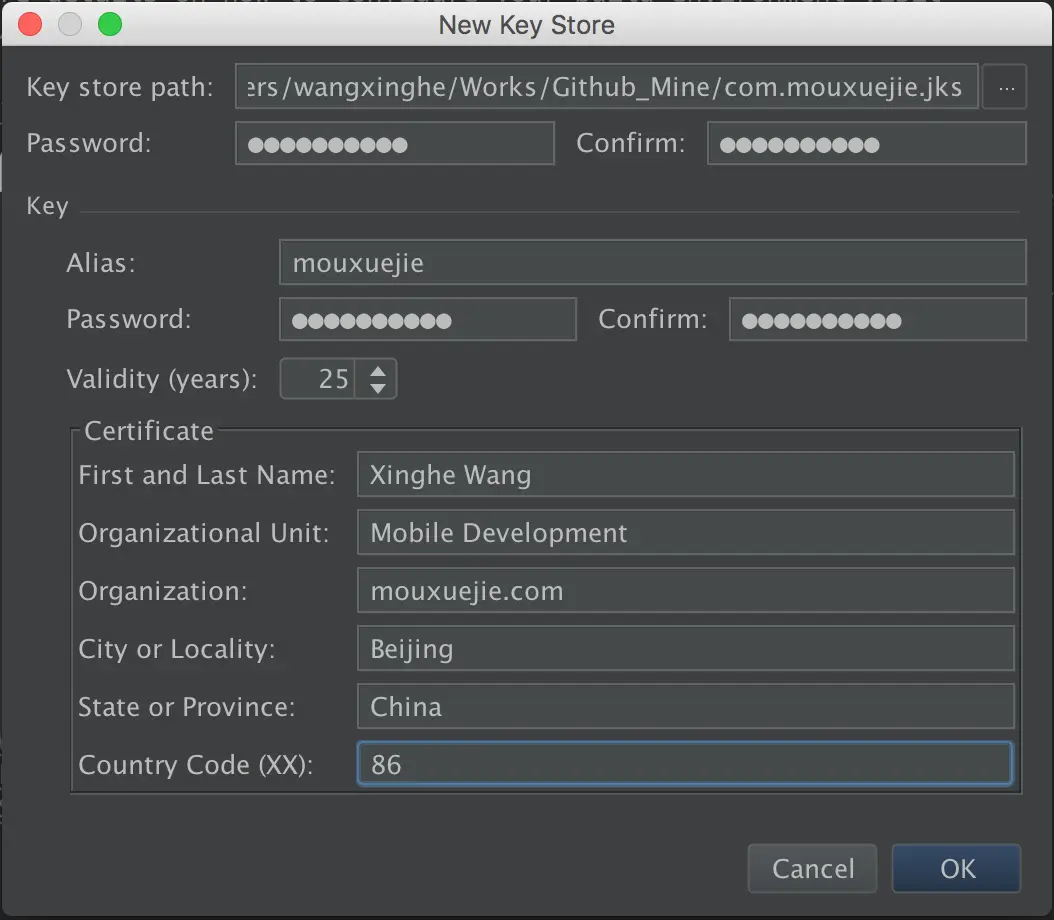Click the New Key Store title bar

[527, 25]
